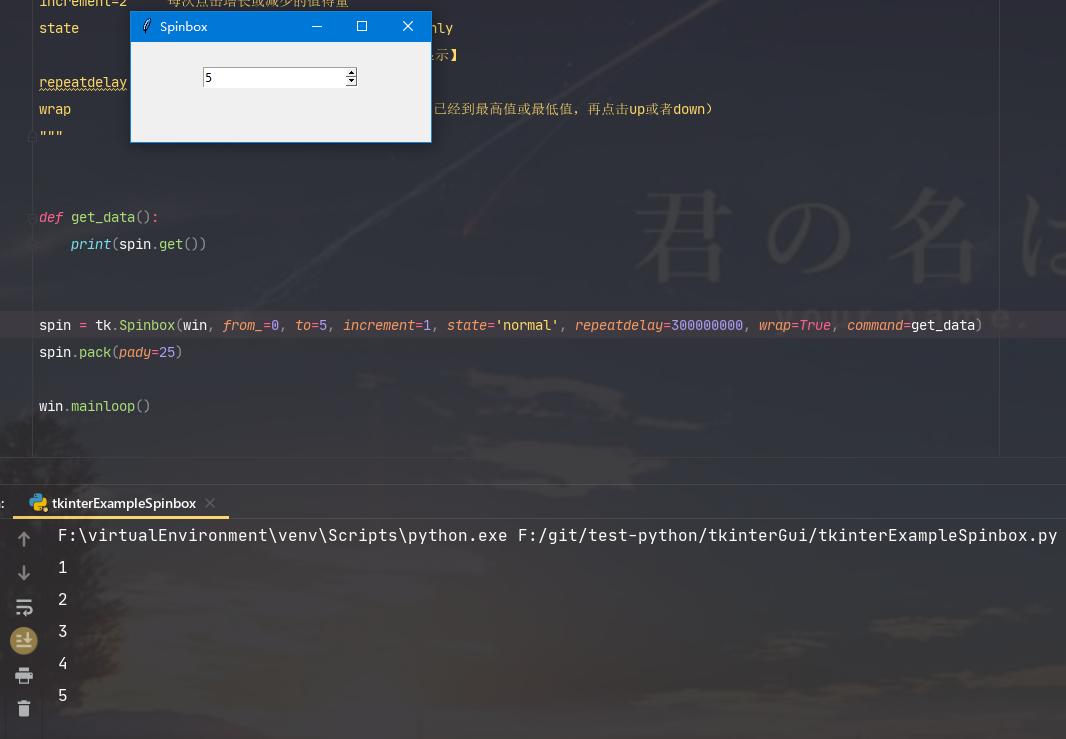
Task: Click the printer icon to print console output
Action: 24,675
